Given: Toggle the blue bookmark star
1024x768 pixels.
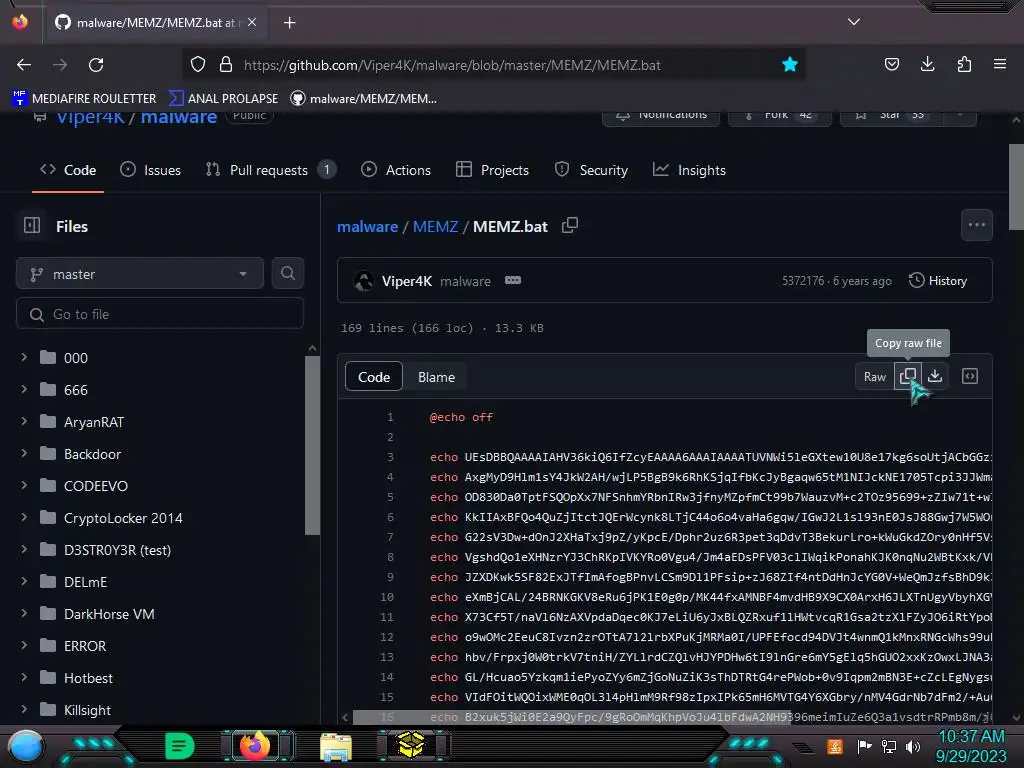Looking at the screenshot, I should coord(790,65).
